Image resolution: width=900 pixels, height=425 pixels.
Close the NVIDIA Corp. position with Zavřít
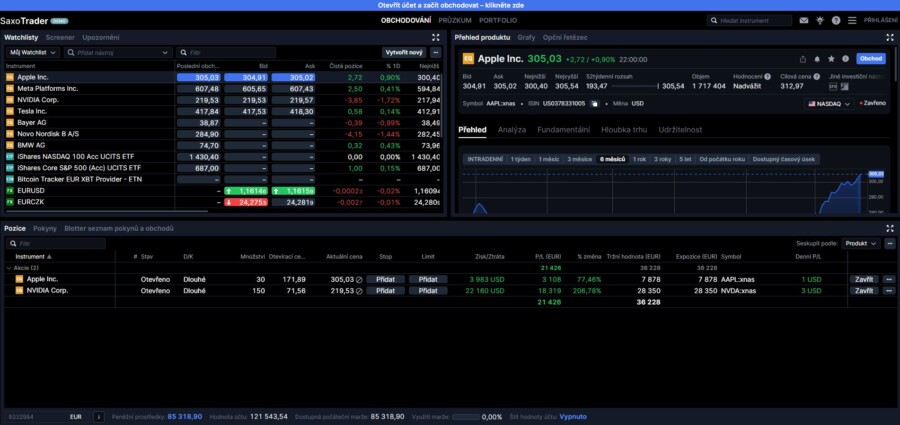click(864, 291)
